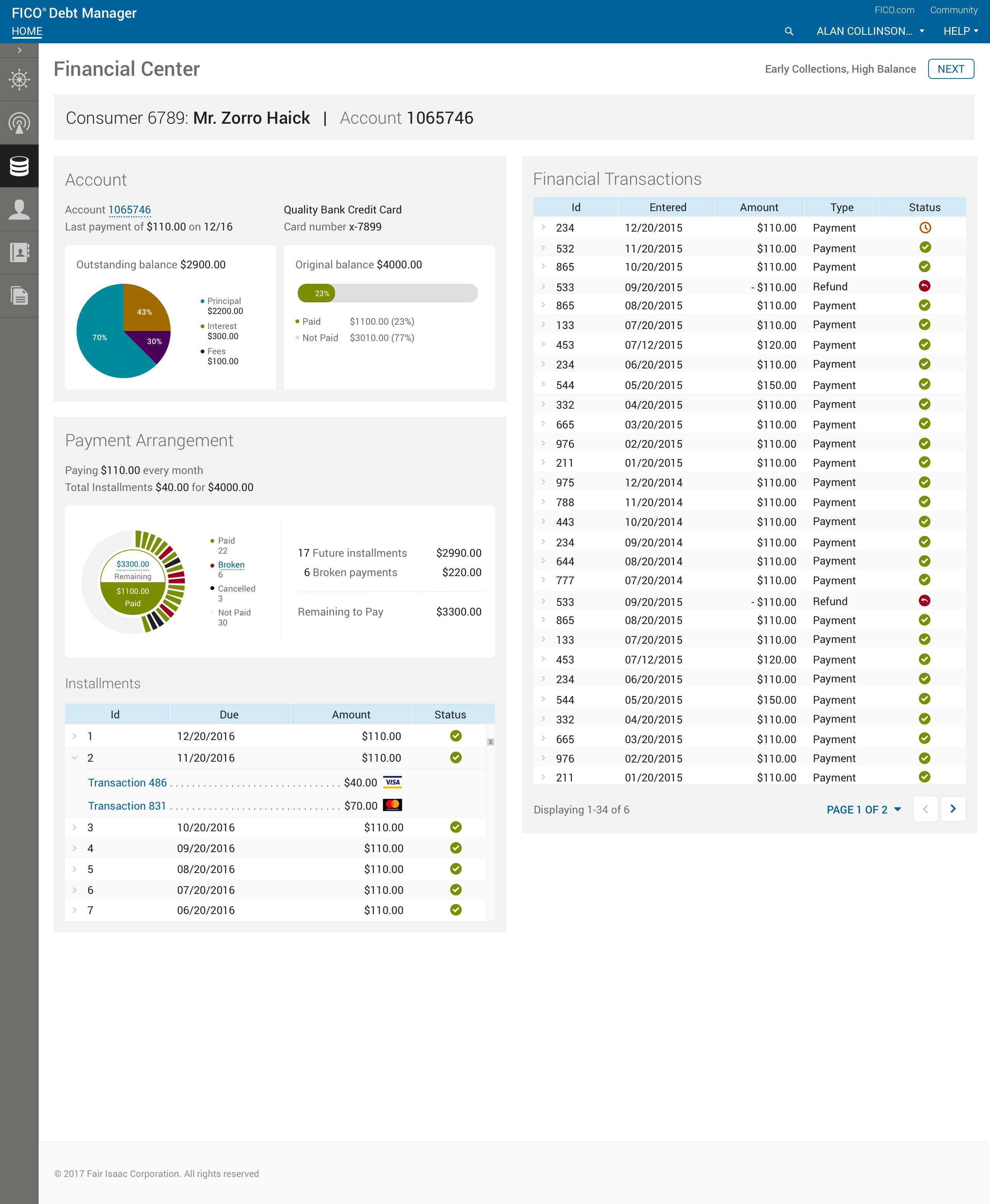Open the broadcast signal sidebar icon
This screenshot has width=990, height=1204.
(19, 123)
